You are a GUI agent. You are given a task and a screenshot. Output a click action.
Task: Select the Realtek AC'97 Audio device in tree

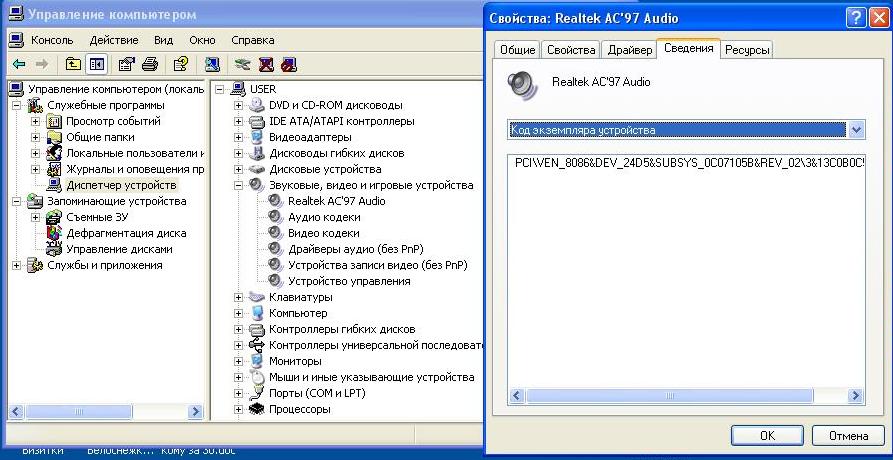[x=337, y=201]
